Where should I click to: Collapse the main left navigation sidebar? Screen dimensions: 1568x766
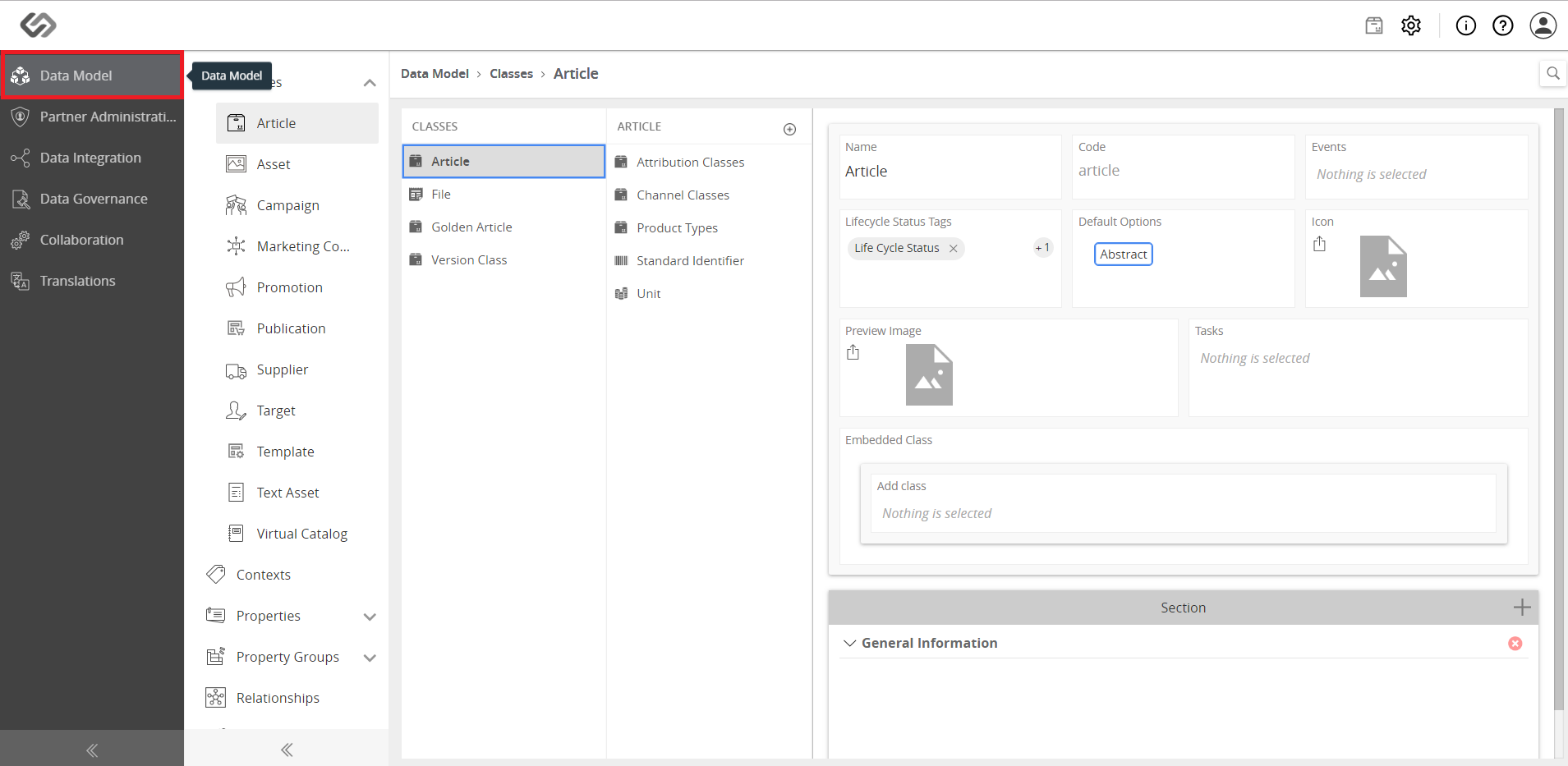92,750
